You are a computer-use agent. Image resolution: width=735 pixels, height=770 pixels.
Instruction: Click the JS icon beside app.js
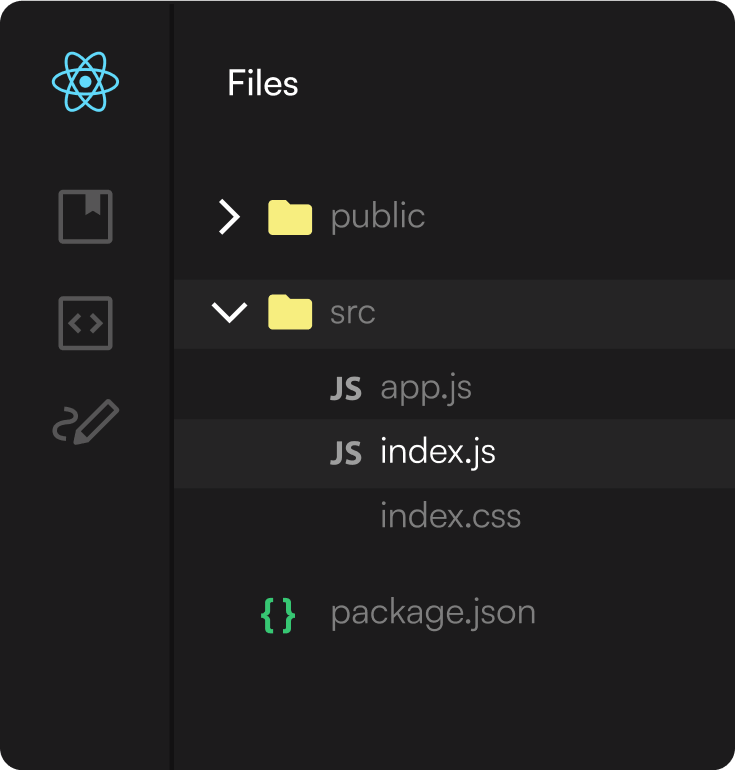click(345, 389)
